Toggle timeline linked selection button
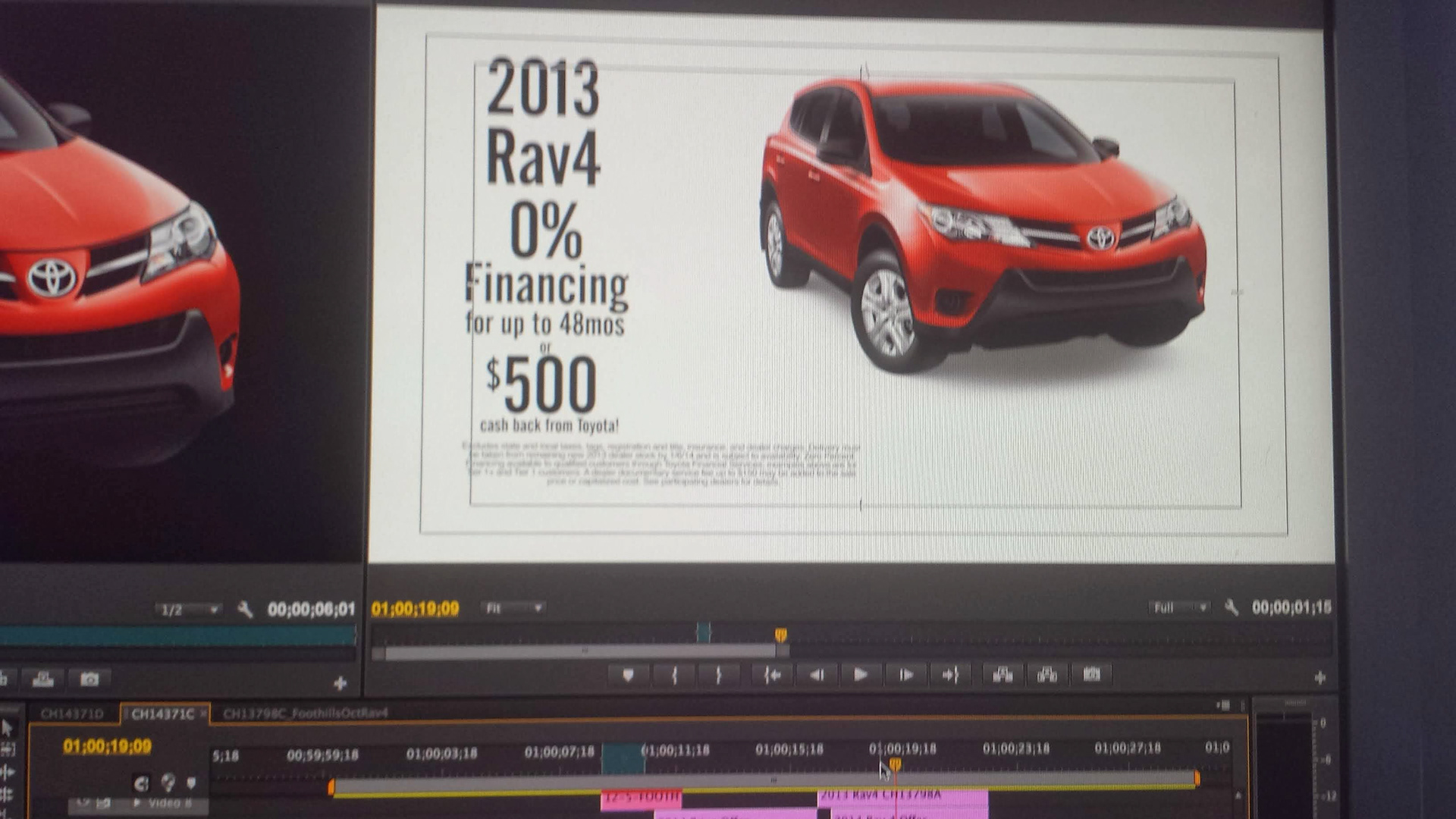Image resolution: width=1456 pixels, height=819 pixels. [x=168, y=783]
